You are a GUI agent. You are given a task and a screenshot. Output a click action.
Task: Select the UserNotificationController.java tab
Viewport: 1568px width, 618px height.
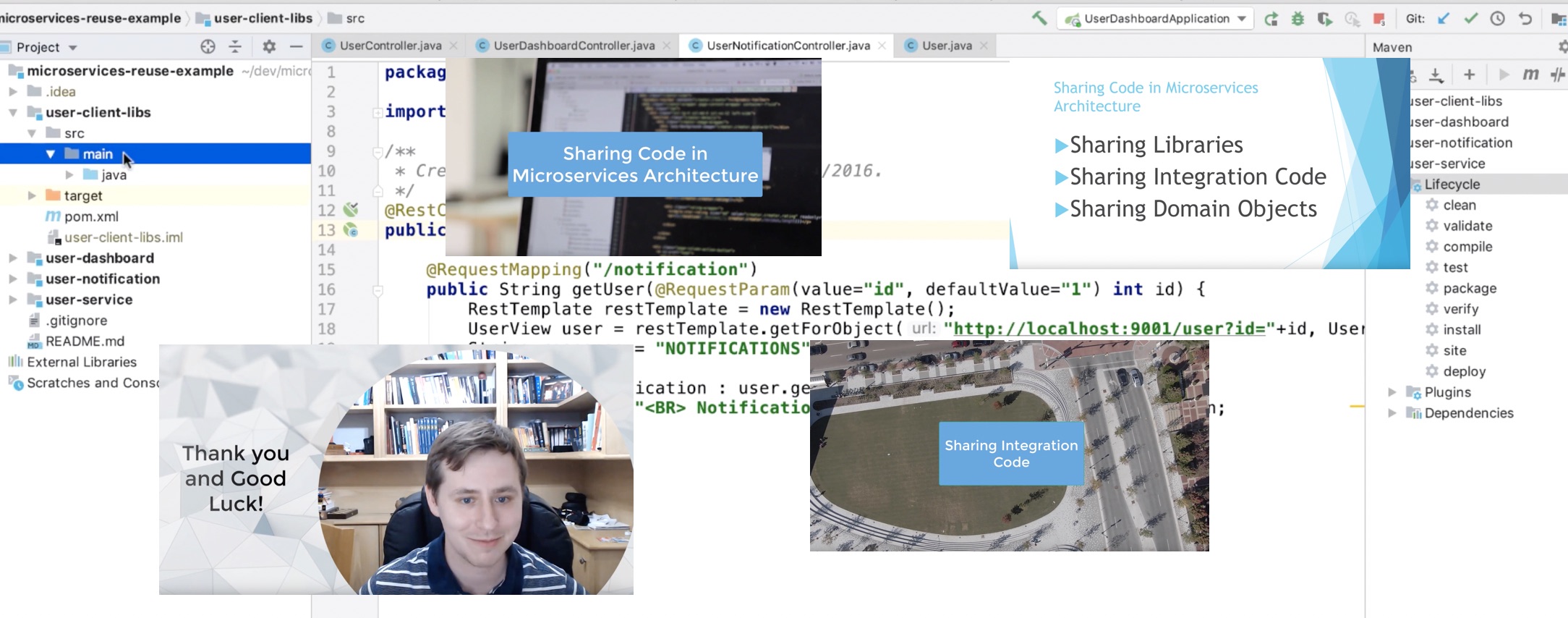(788, 46)
